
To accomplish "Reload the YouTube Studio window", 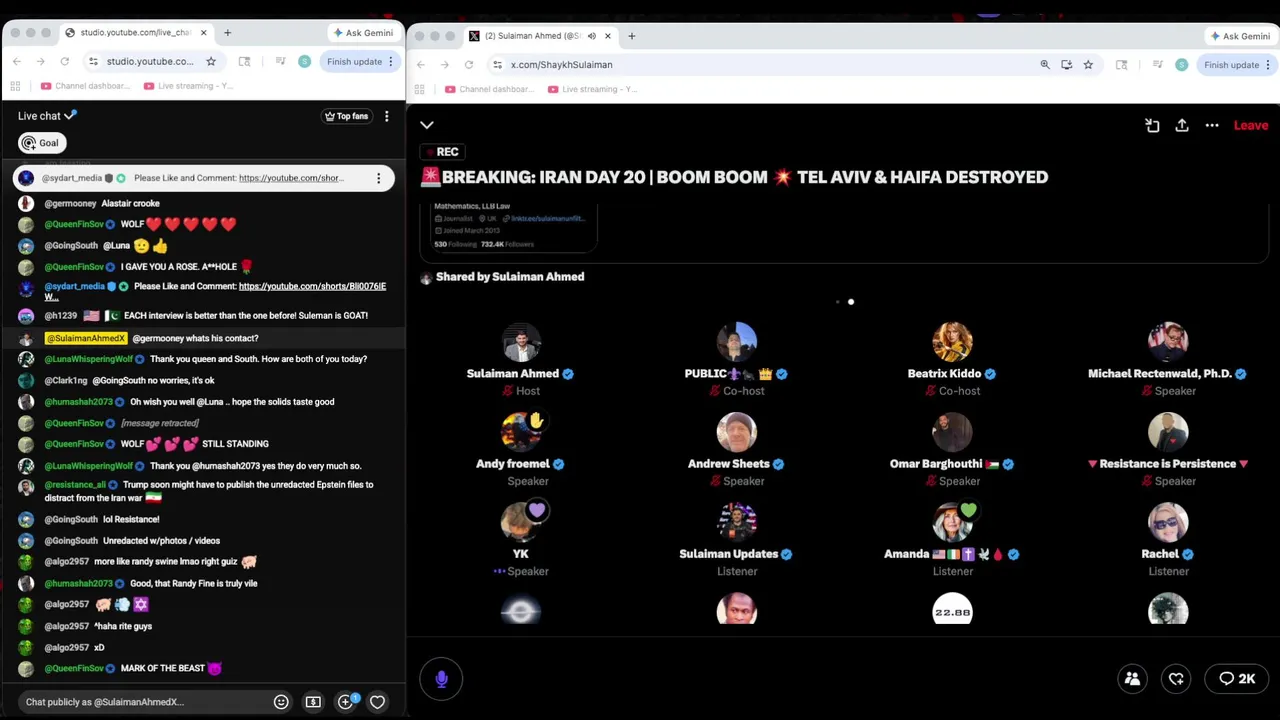I will pos(65,61).
